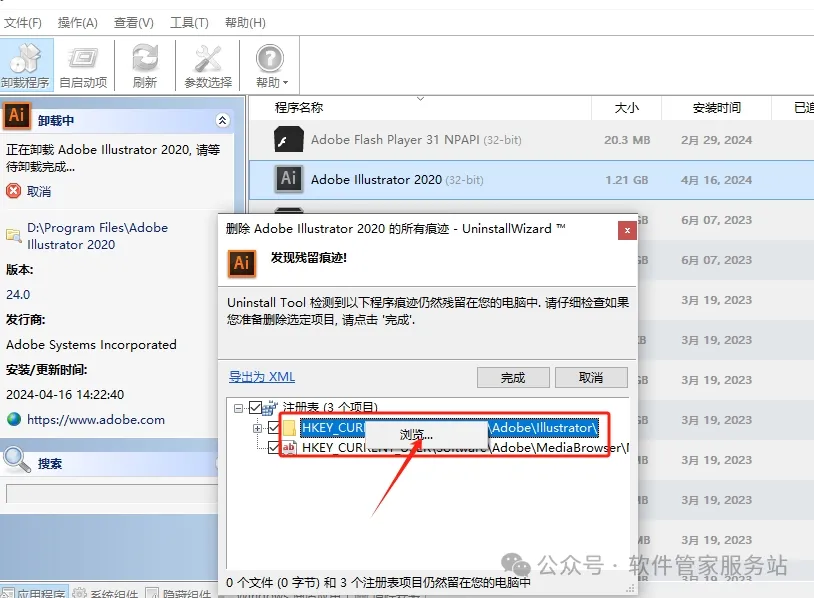Open the 工具(T) menu
814x598 pixels.
point(189,23)
